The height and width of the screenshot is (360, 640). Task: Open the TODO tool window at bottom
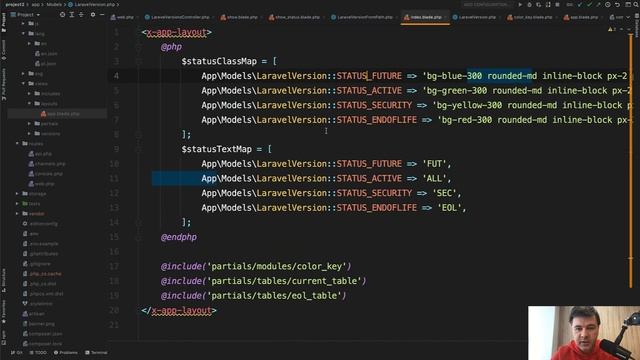click(x=38, y=353)
